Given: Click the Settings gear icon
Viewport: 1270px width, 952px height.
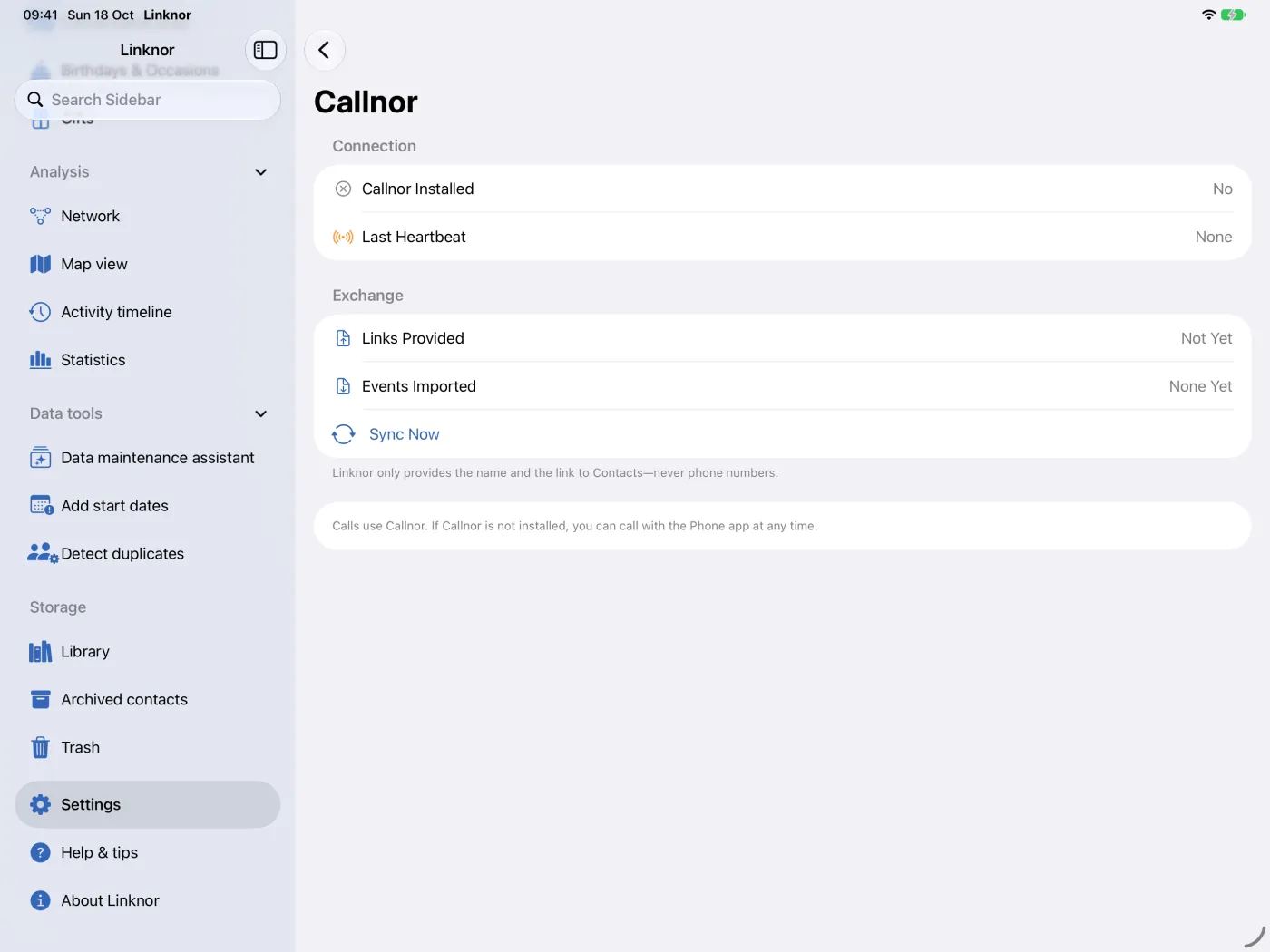Looking at the screenshot, I should pyautogui.click(x=40, y=804).
